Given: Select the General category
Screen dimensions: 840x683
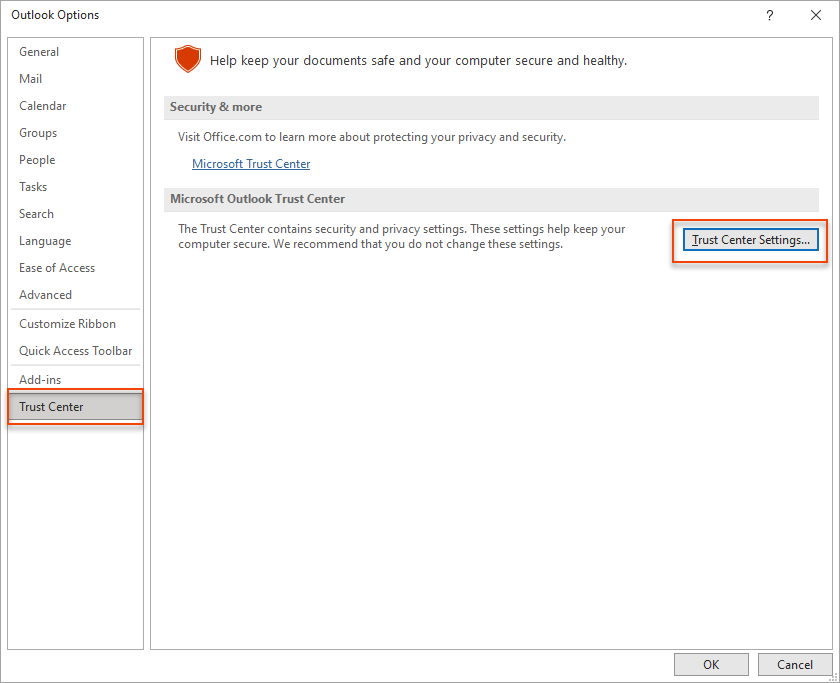Looking at the screenshot, I should point(39,52).
